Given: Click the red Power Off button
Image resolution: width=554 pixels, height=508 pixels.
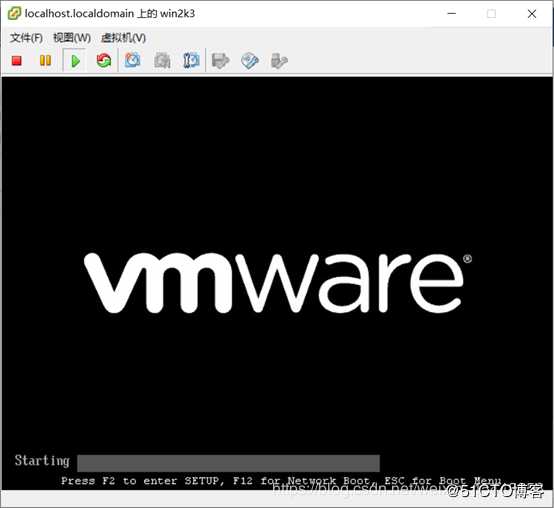Looking at the screenshot, I should [17, 61].
